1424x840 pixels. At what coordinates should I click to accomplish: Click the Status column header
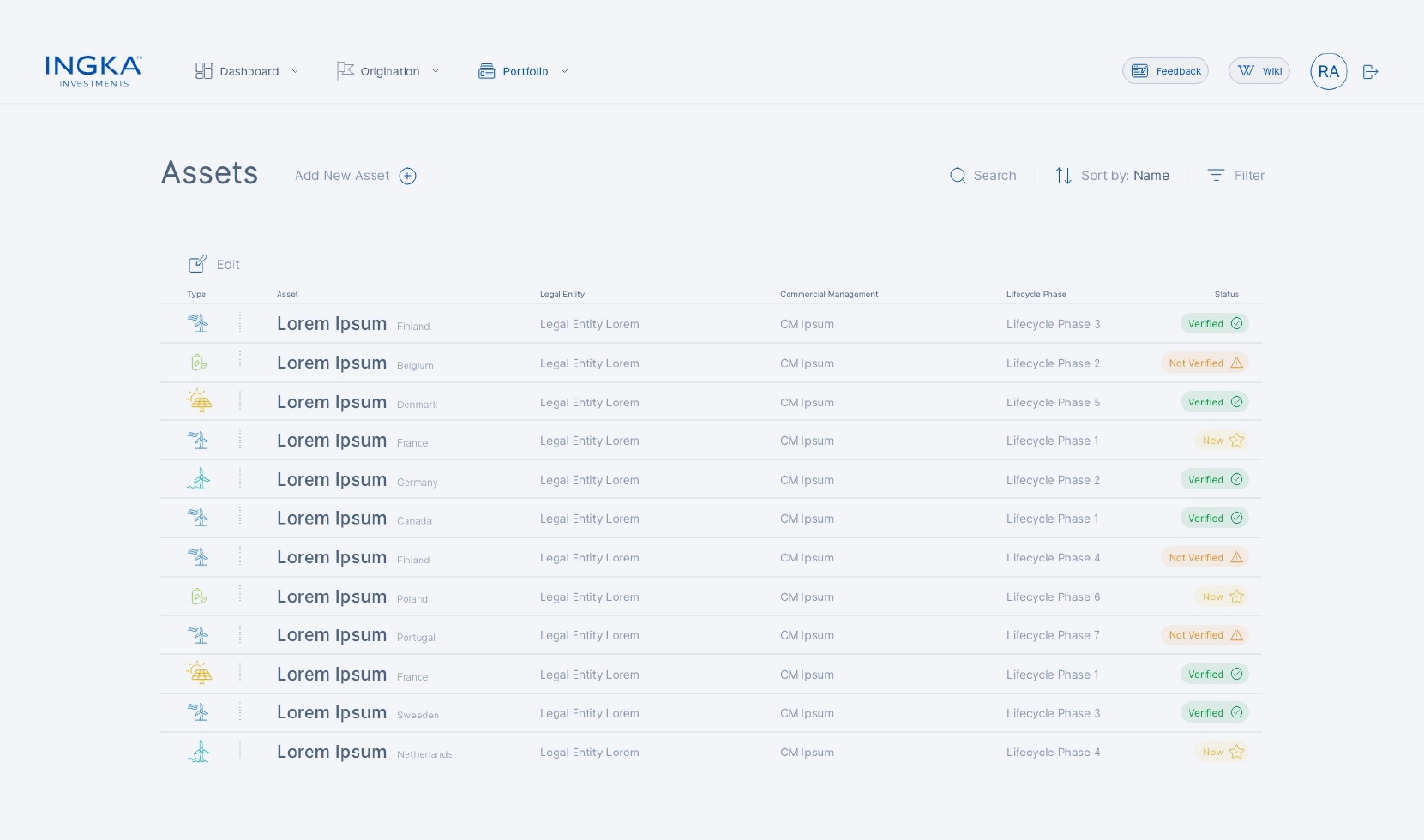click(1227, 294)
